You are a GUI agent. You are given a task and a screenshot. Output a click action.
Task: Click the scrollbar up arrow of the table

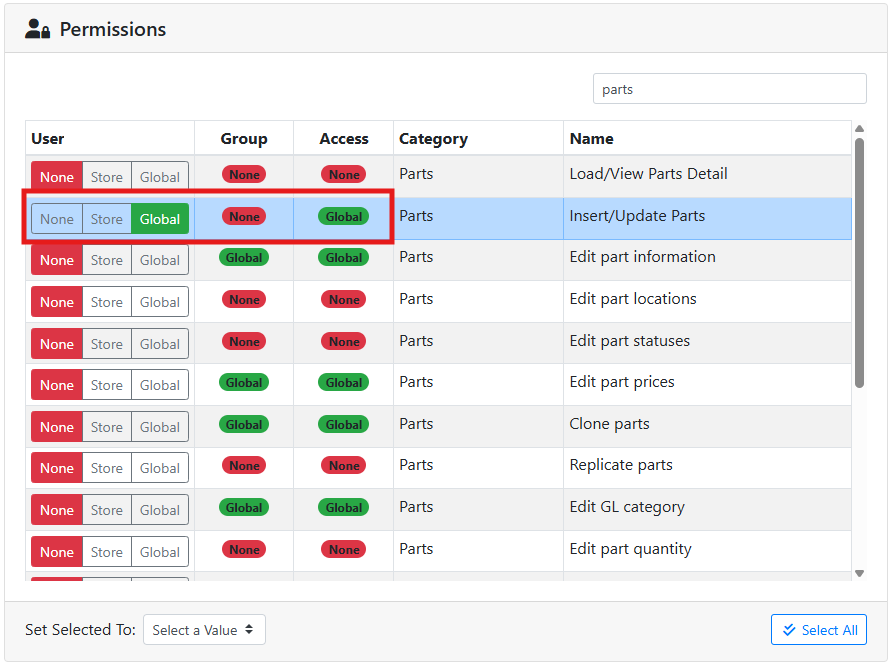[x=859, y=128]
